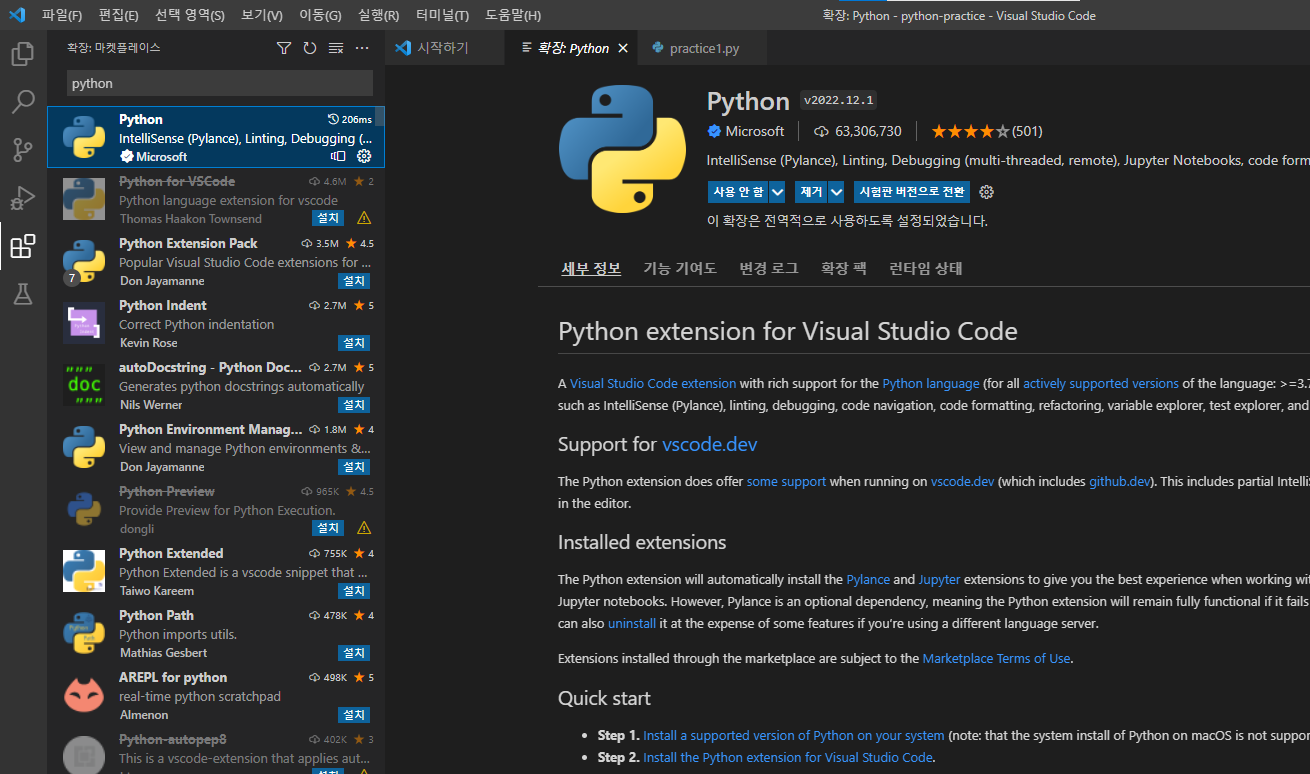Screen dimensions: 1310x774
Task: Open the 실행(R) menu
Action: (x=378, y=15)
